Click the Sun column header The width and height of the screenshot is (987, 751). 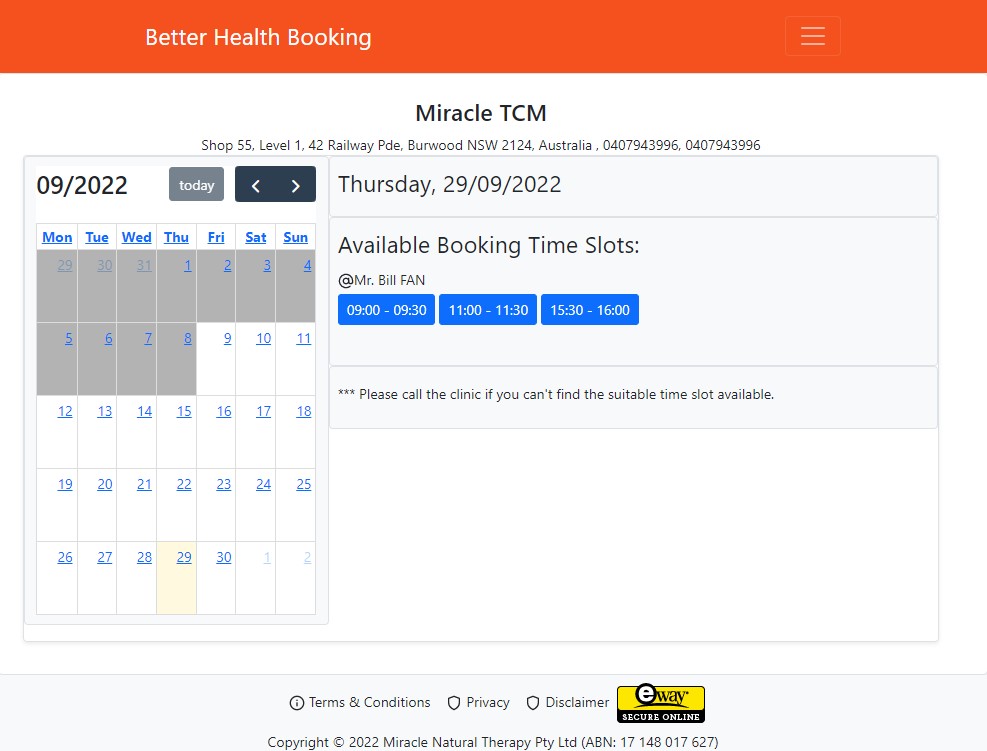click(295, 237)
